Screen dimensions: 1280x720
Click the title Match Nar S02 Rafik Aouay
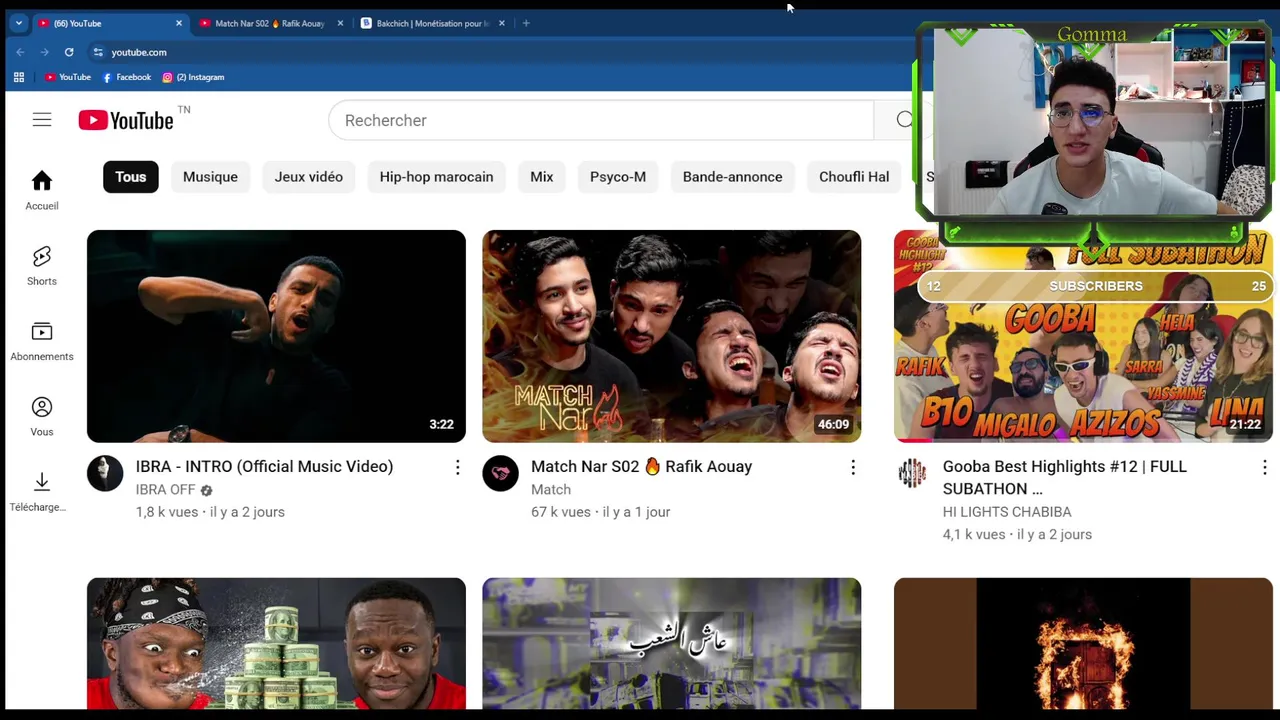pos(641,467)
